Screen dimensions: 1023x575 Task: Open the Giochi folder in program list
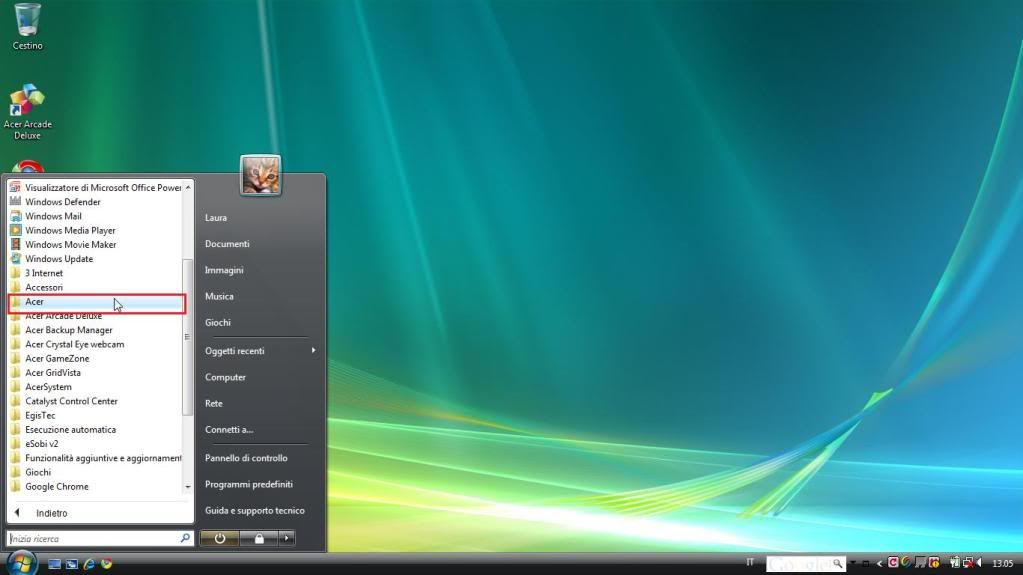pyautogui.click(x=95, y=473)
